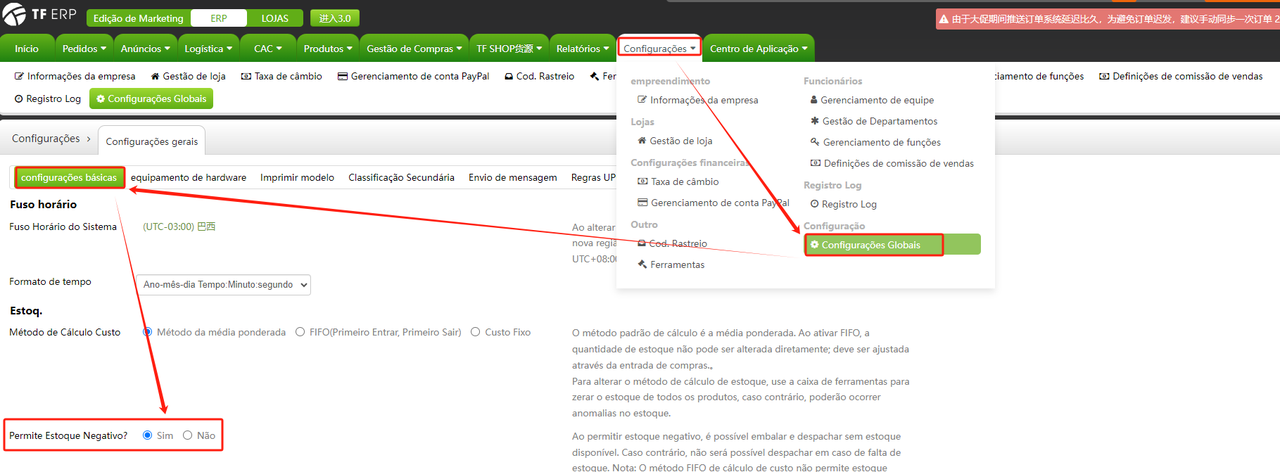Open the Imprimir modelo tab
This screenshot has height=472, width=1280.
pyautogui.click(x=297, y=178)
